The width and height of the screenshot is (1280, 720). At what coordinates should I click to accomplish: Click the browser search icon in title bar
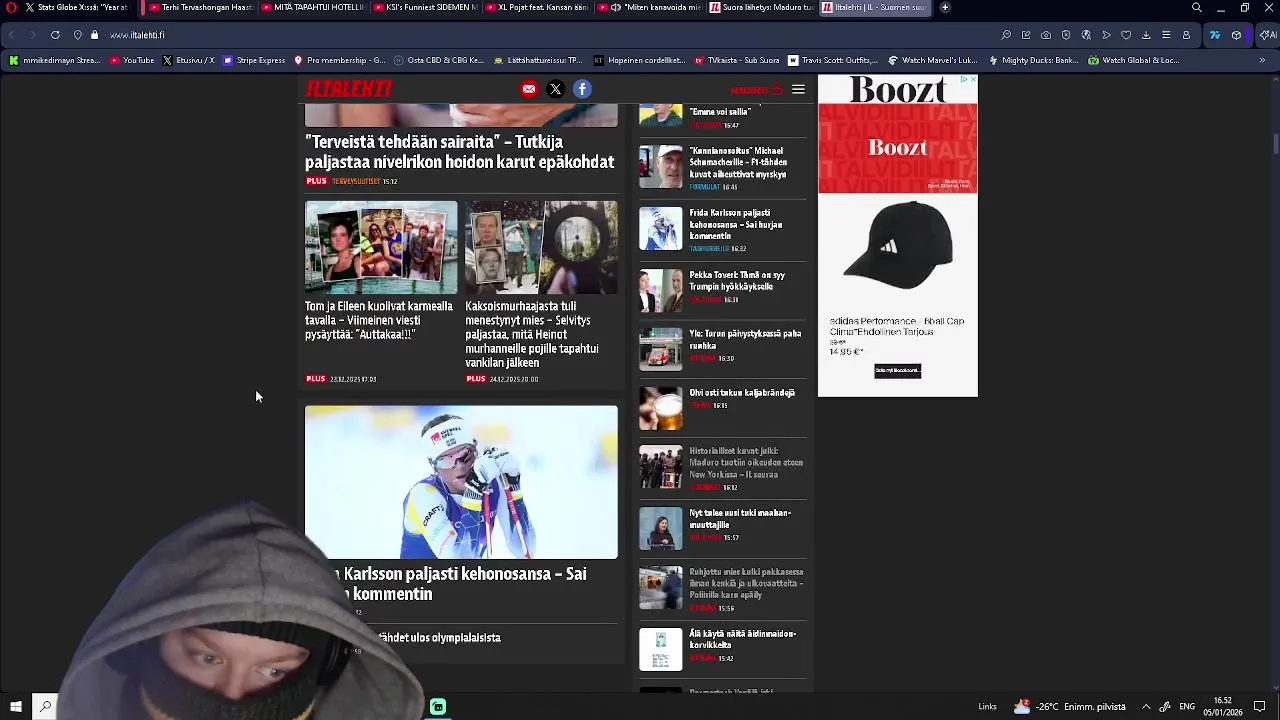pos(1197,7)
